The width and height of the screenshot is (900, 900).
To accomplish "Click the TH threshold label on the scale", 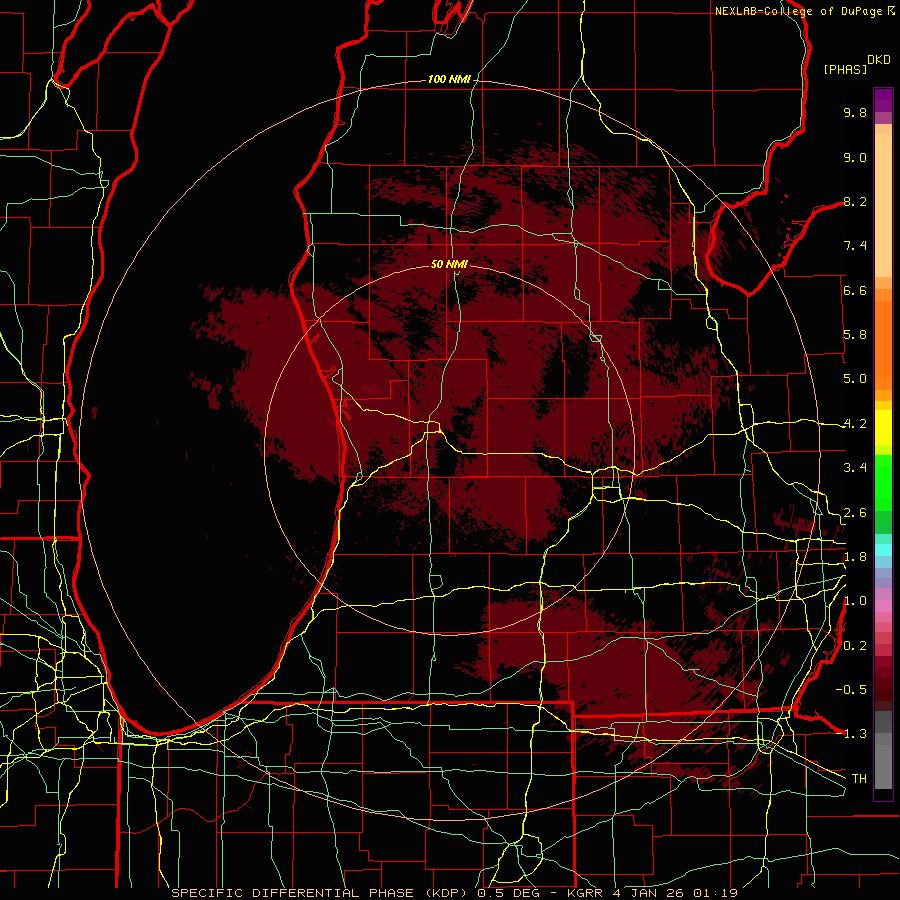I will [x=859, y=779].
